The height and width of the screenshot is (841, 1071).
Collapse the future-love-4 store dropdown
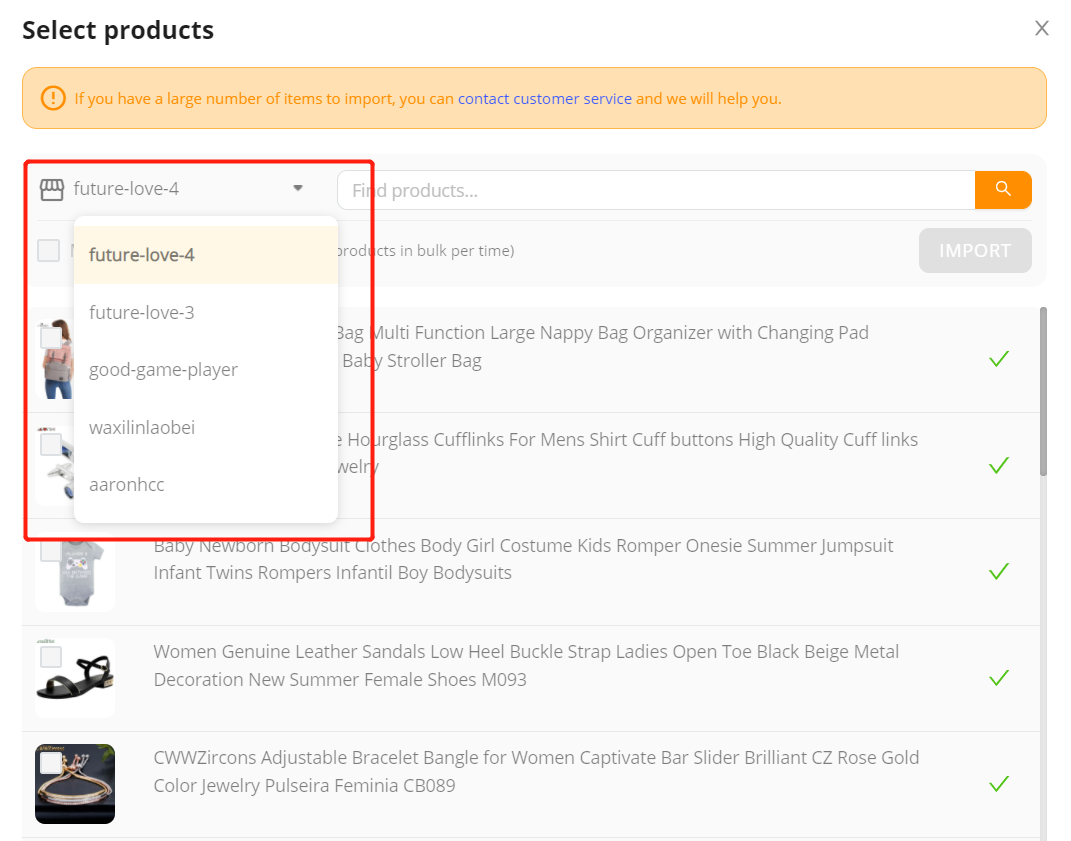pos(298,189)
